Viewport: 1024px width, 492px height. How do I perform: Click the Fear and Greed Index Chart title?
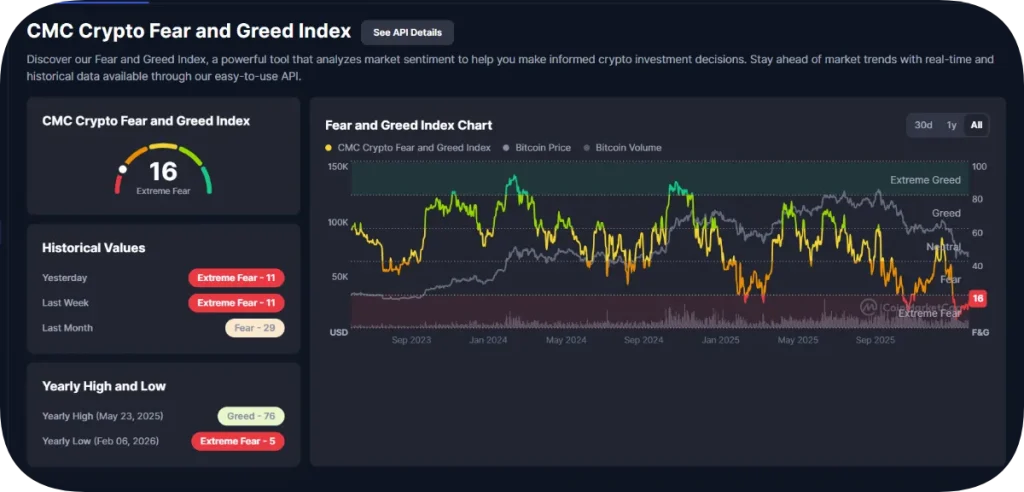pos(408,125)
